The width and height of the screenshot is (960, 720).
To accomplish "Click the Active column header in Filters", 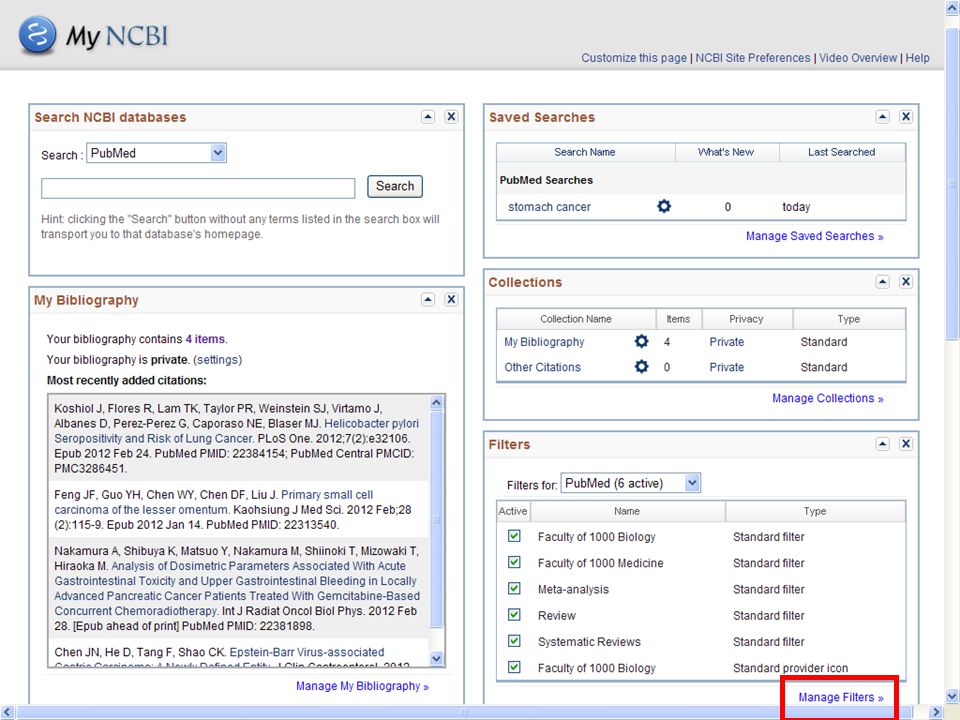I will (x=513, y=511).
